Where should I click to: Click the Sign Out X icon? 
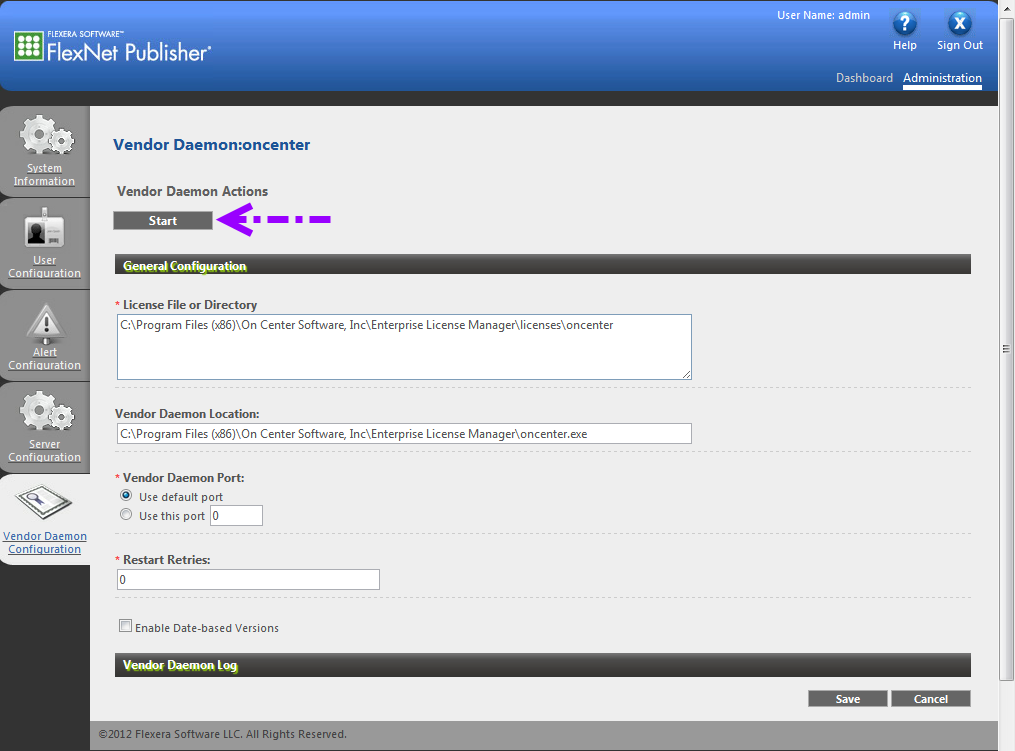(x=959, y=23)
